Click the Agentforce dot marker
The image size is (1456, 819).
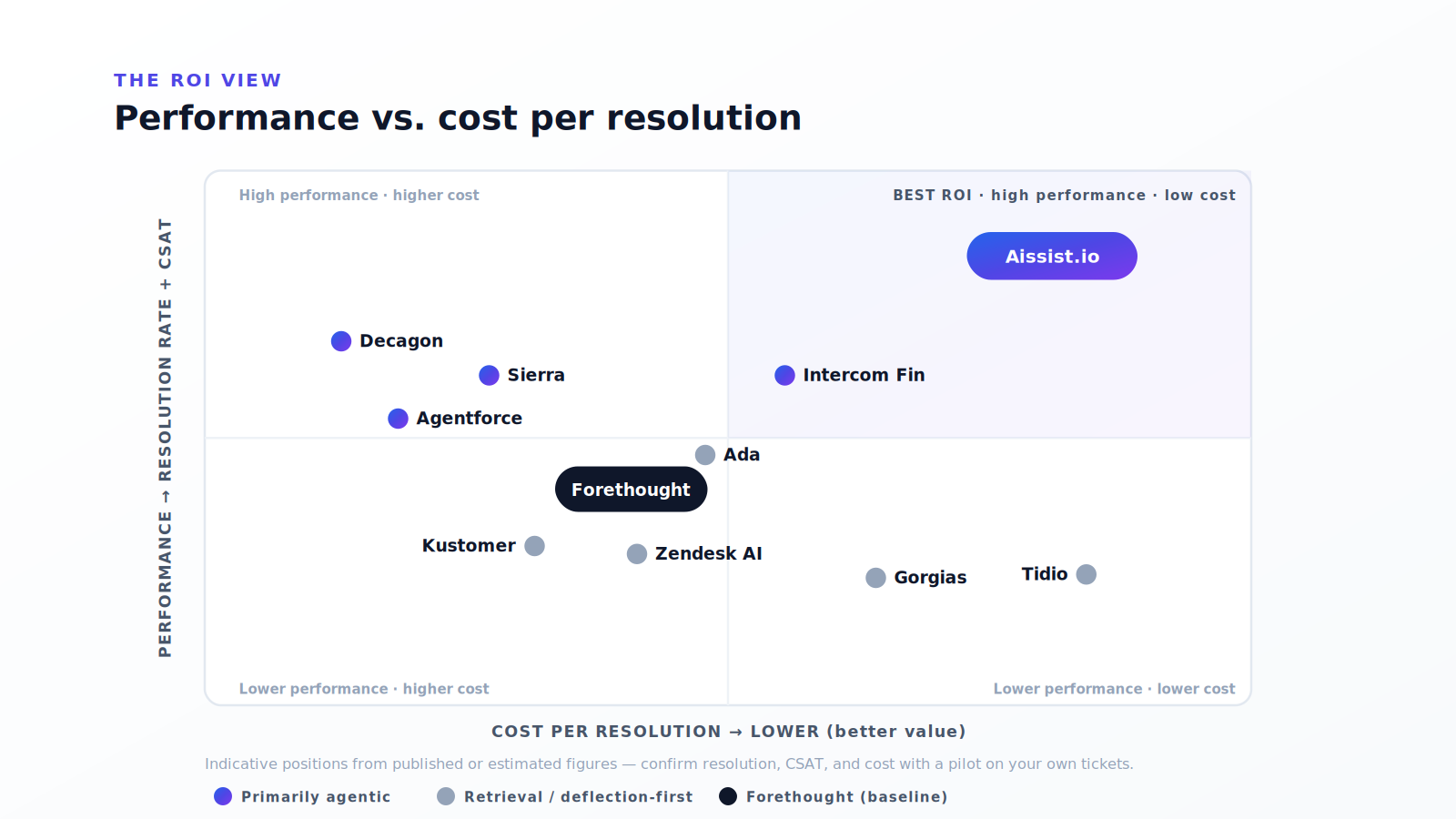tap(398, 419)
